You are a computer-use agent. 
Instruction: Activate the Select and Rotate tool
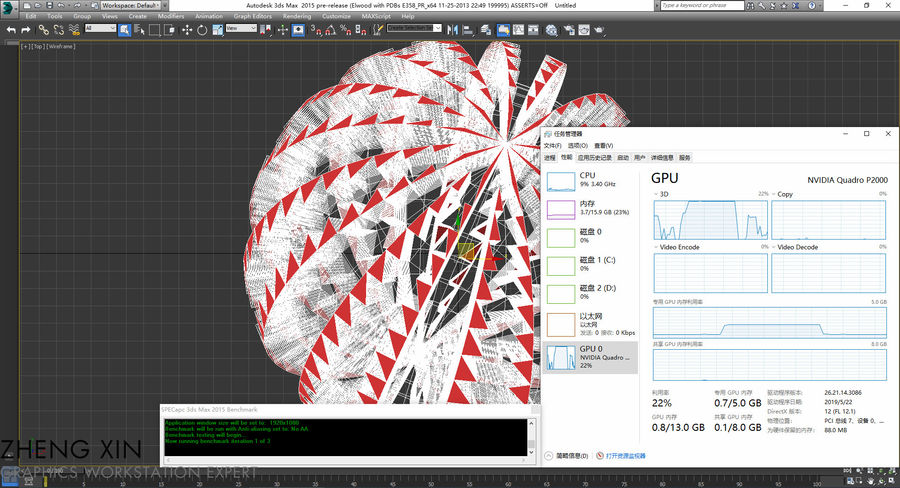click(202, 30)
